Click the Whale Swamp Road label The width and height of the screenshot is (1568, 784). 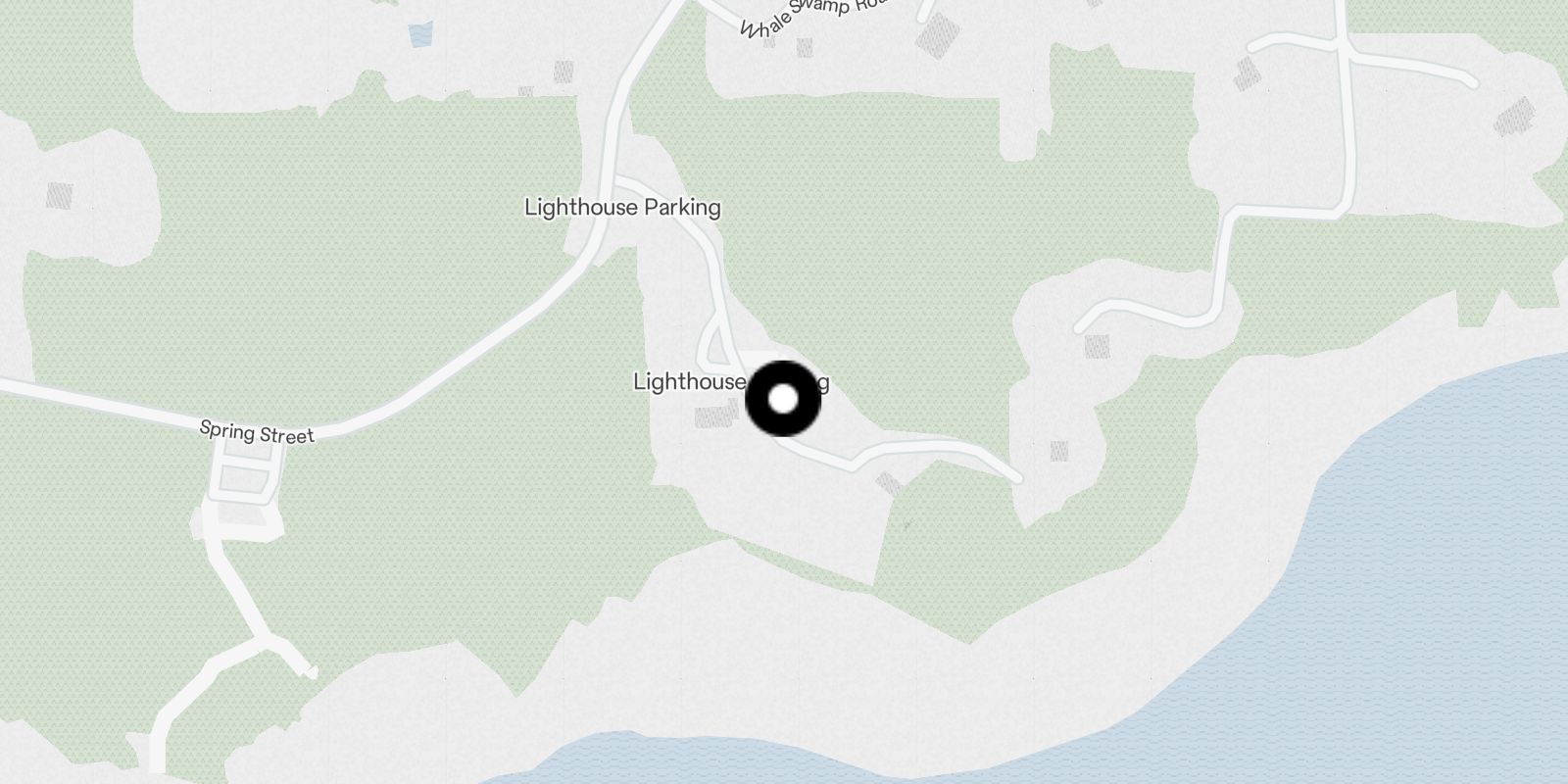(813, 18)
